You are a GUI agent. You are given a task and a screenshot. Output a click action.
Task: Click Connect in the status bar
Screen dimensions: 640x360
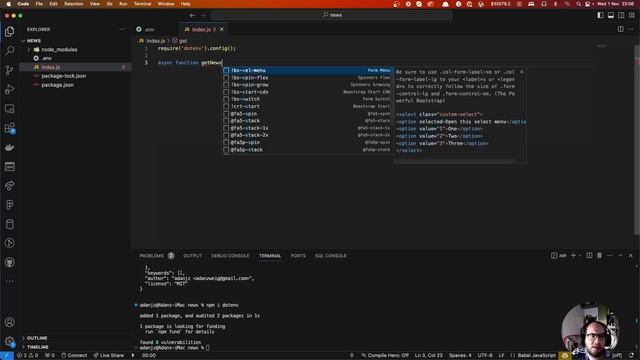tap(74, 356)
